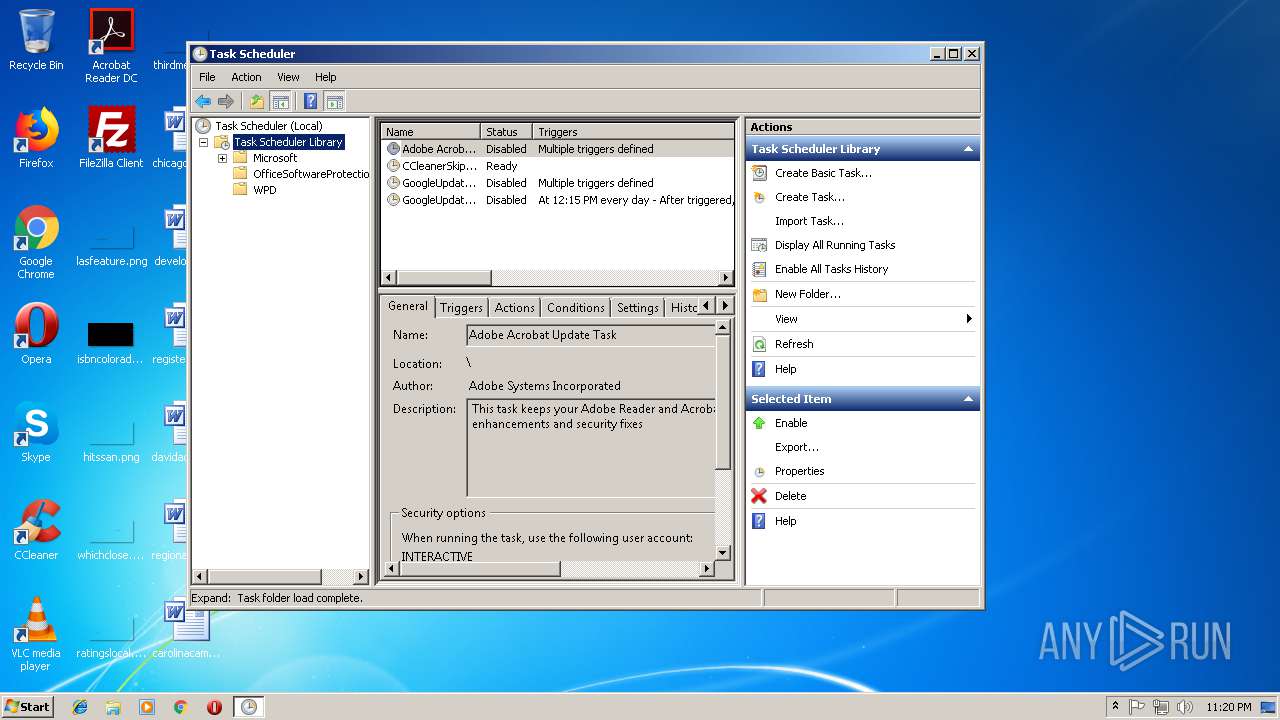This screenshot has height=720, width=1280.
Task: Toggle the Show/Hide Action Pane icon
Action: pyautogui.click(x=335, y=101)
